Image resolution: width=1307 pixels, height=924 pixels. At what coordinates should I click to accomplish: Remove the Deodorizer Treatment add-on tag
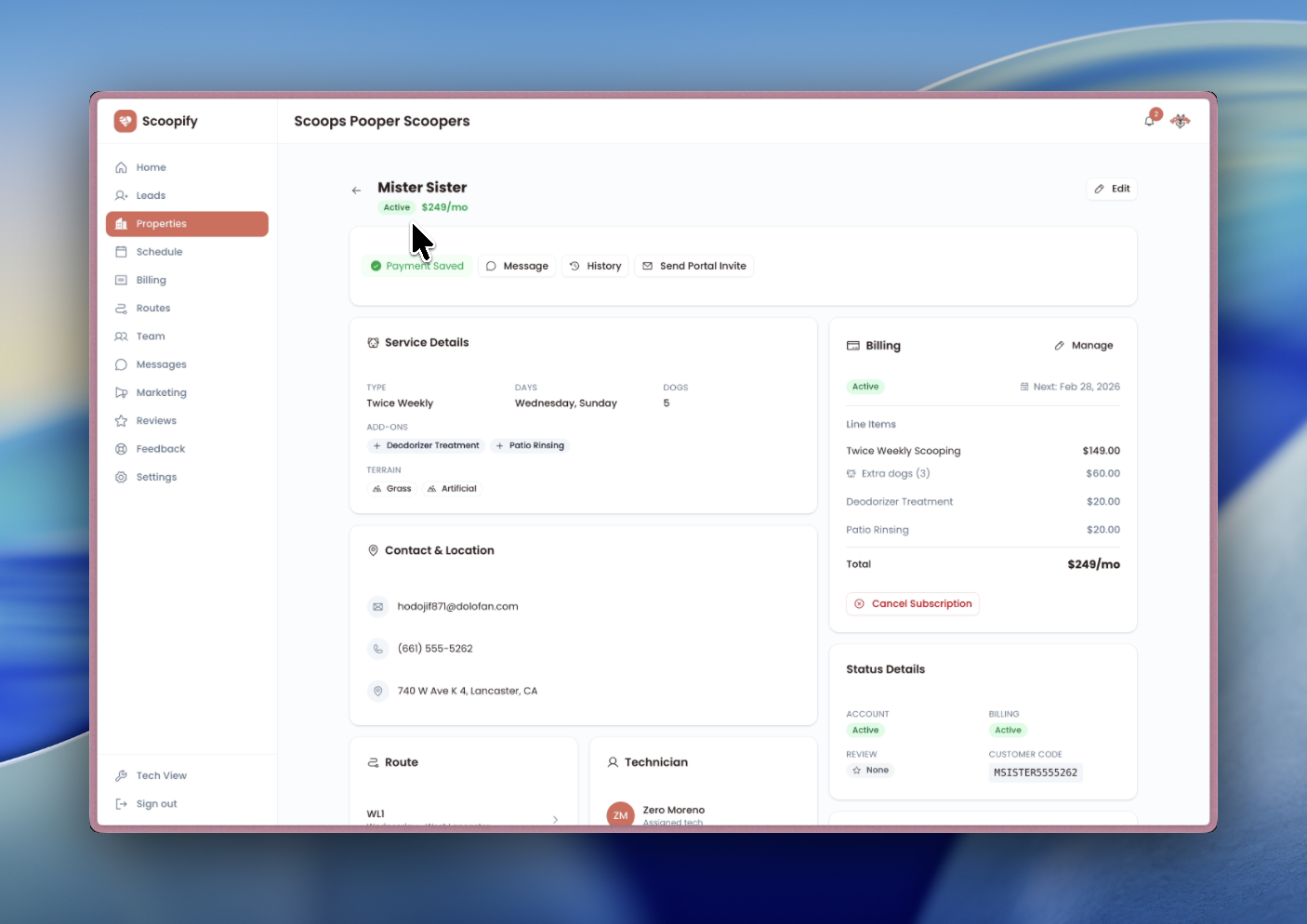(426, 445)
